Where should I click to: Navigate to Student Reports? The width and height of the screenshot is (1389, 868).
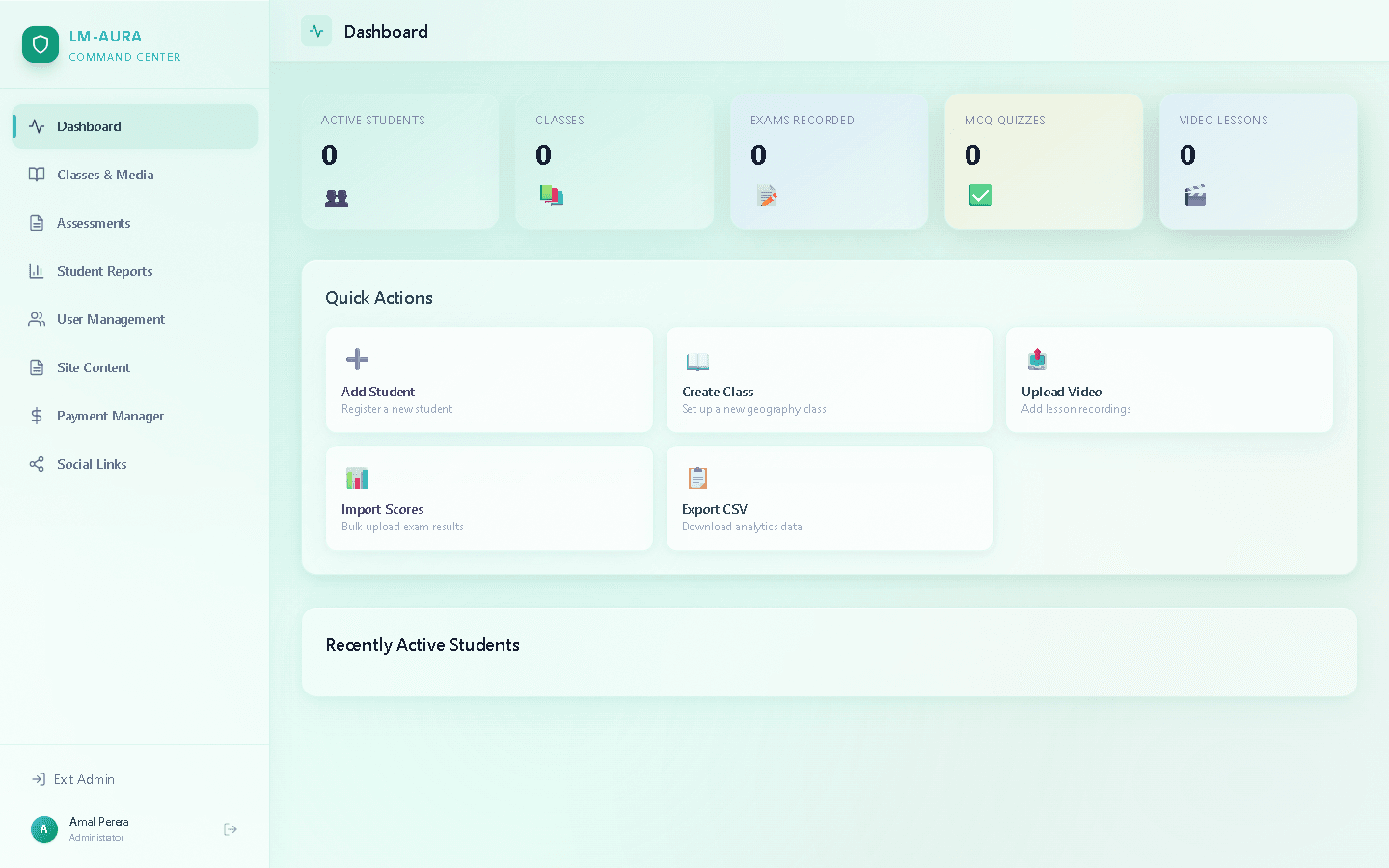point(135,271)
